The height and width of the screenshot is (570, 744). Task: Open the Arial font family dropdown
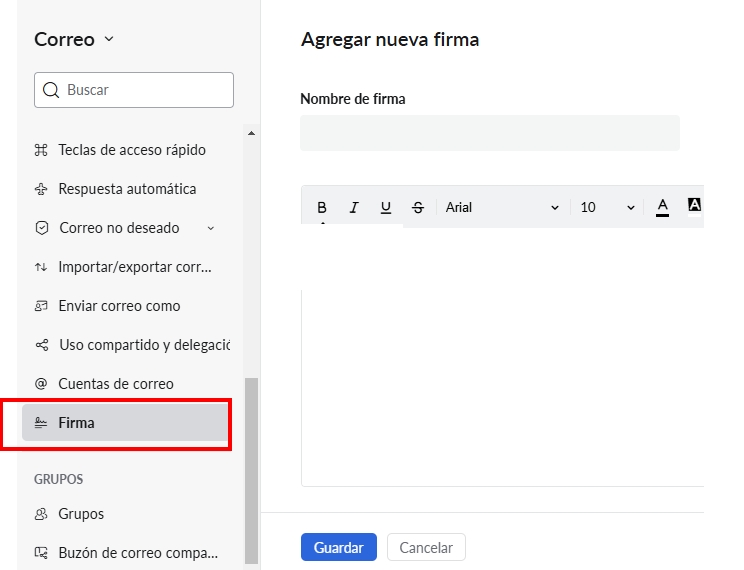[x=502, y=207]
